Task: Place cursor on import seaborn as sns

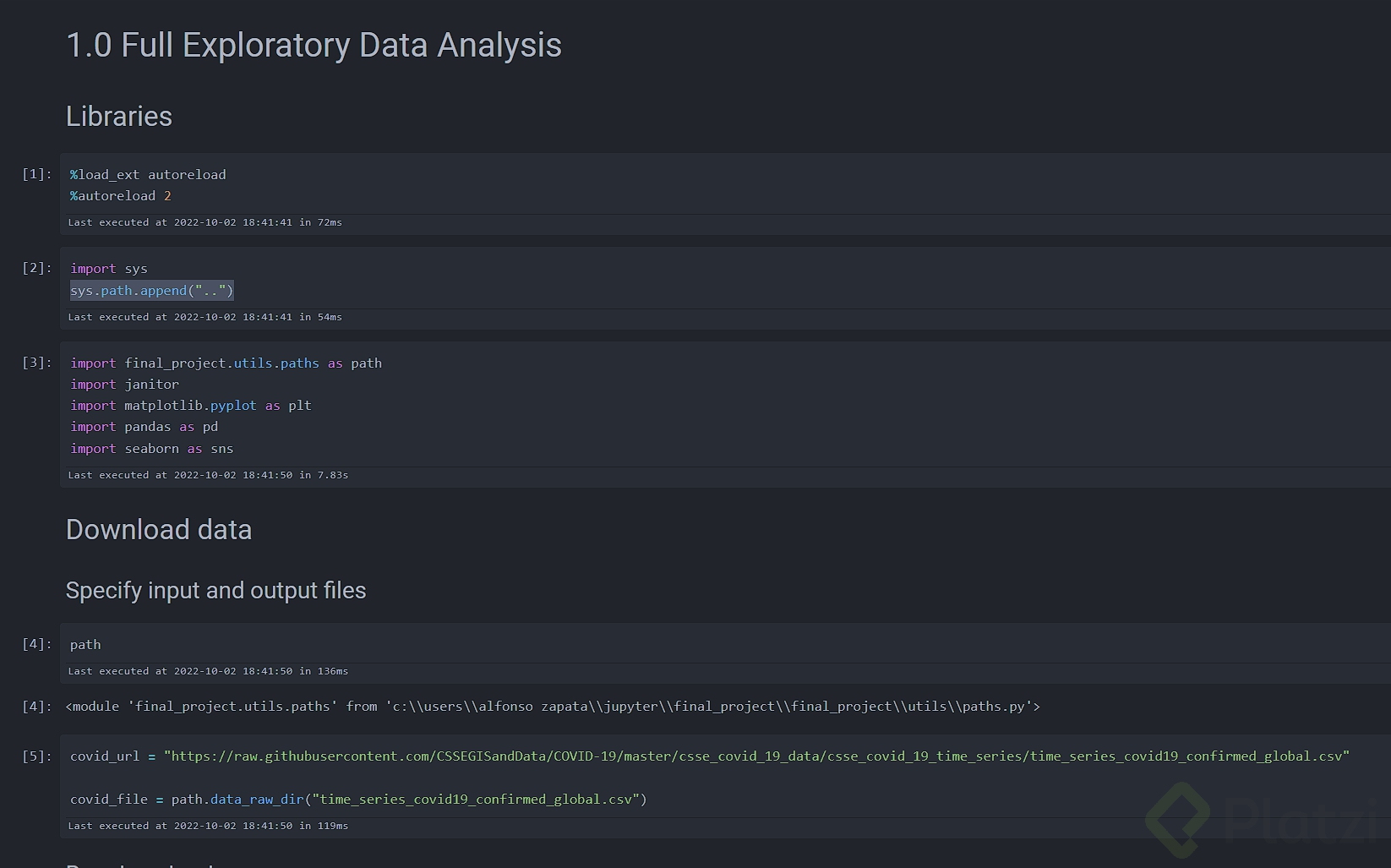Action: point(151,449)
